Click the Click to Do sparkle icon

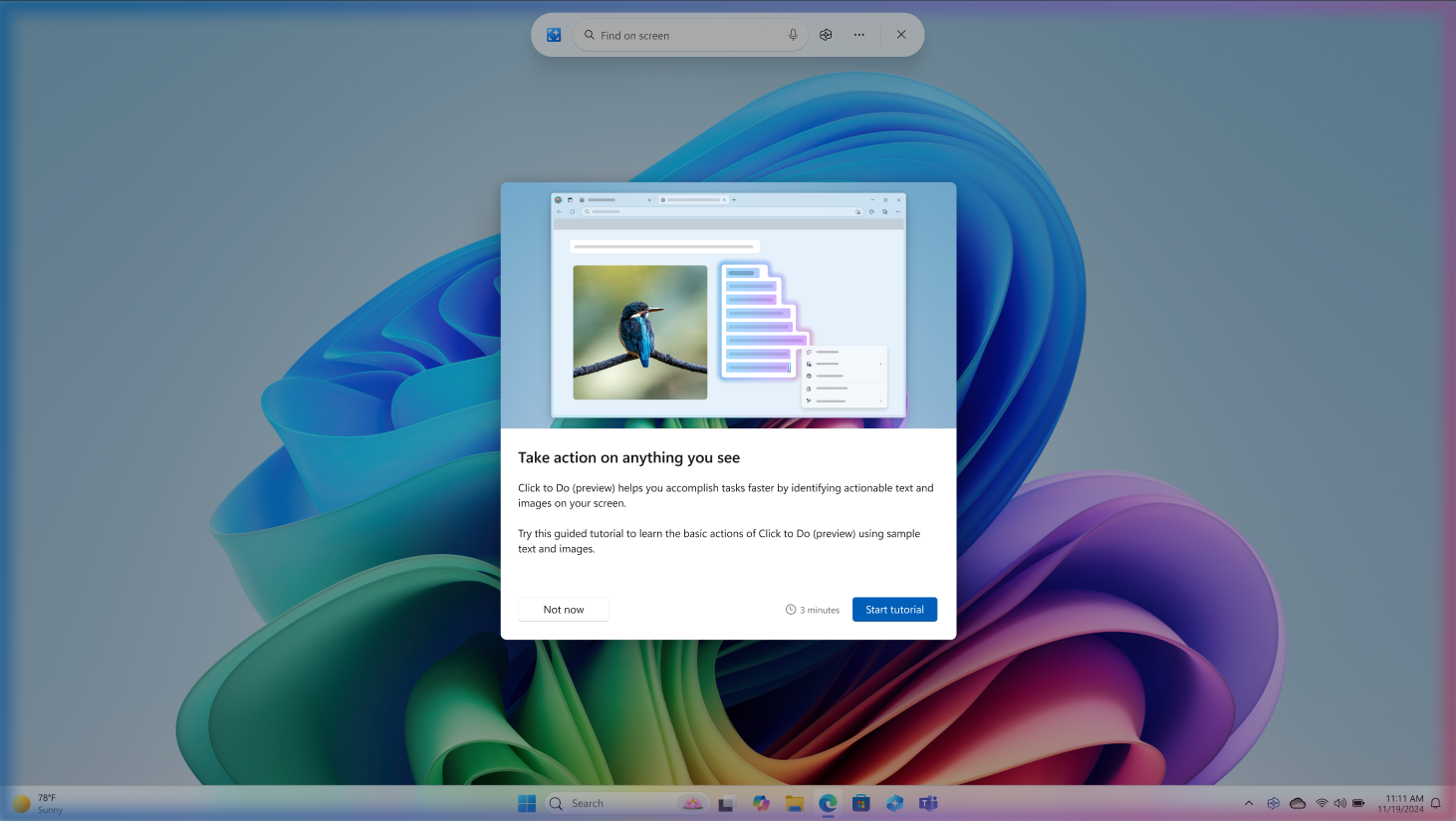click(552, 34)
